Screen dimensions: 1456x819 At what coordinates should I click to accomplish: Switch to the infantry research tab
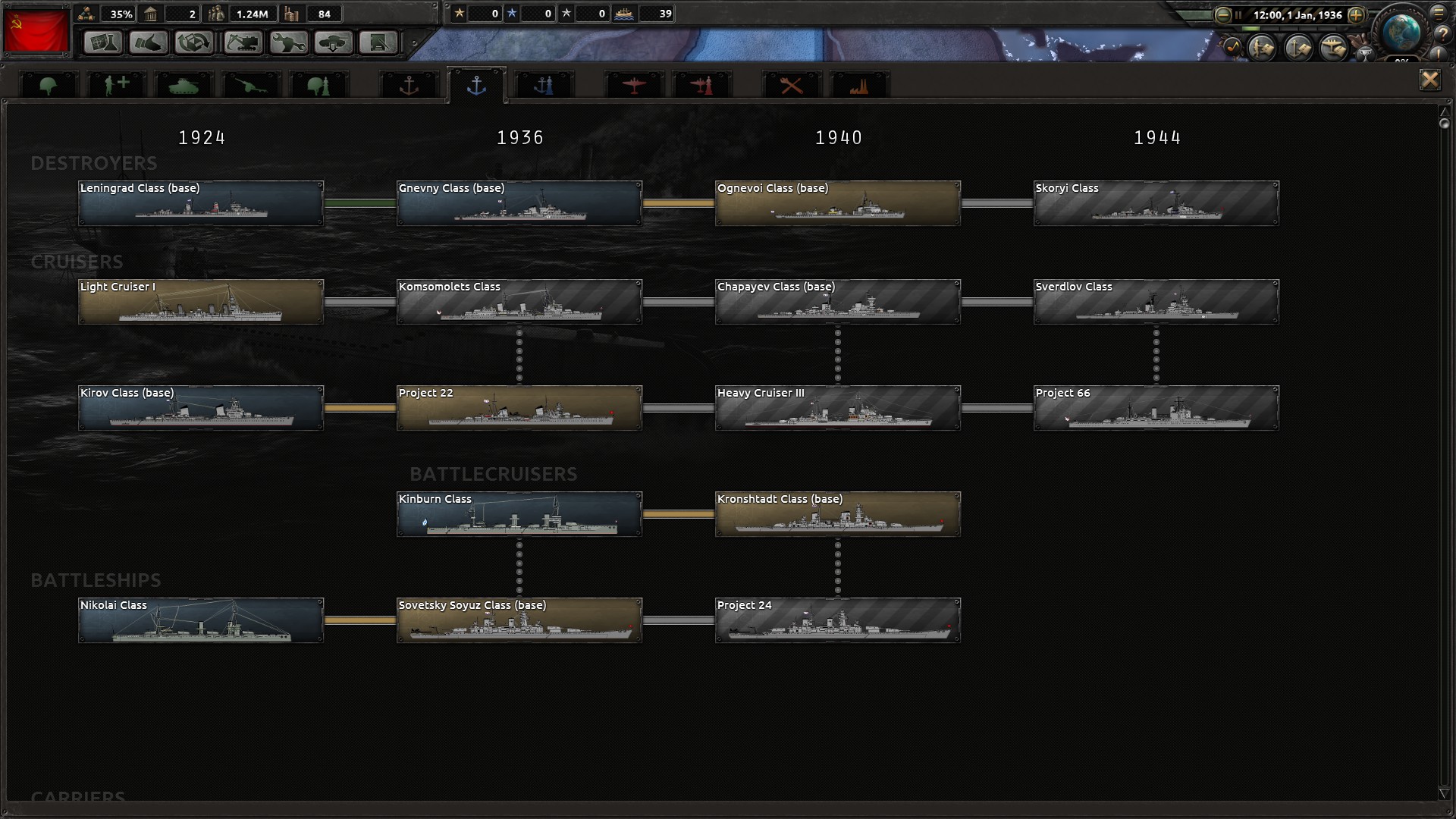tap(49, 85)
